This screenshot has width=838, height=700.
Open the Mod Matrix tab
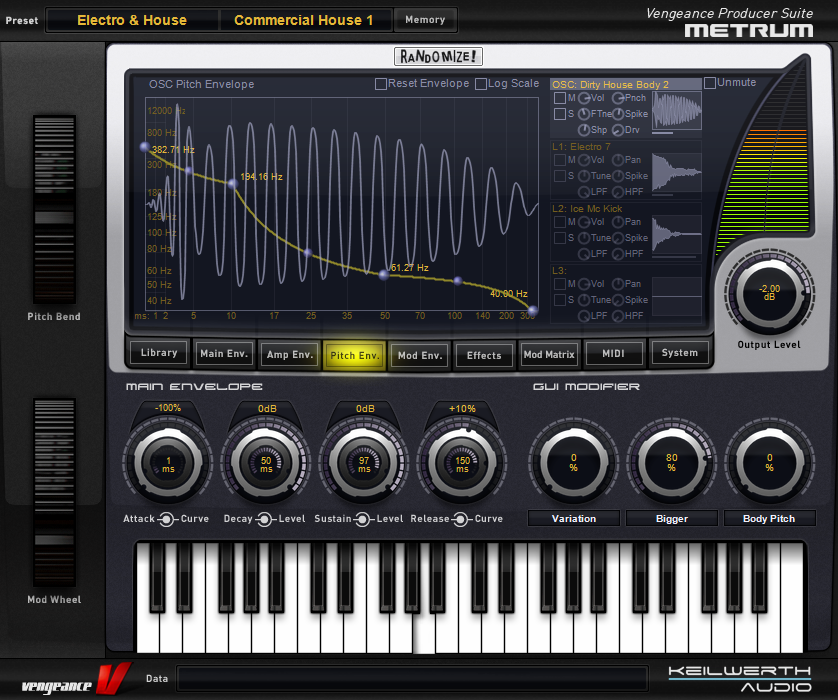click(x=549, y=354)
